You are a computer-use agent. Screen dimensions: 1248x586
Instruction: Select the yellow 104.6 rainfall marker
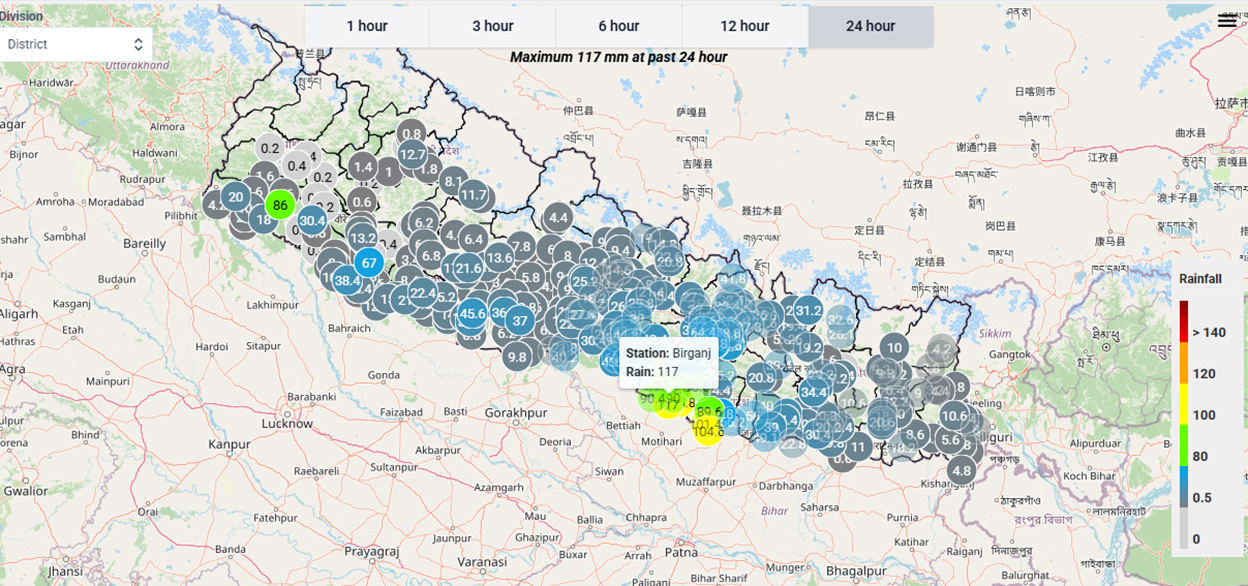tap(708, 431)
